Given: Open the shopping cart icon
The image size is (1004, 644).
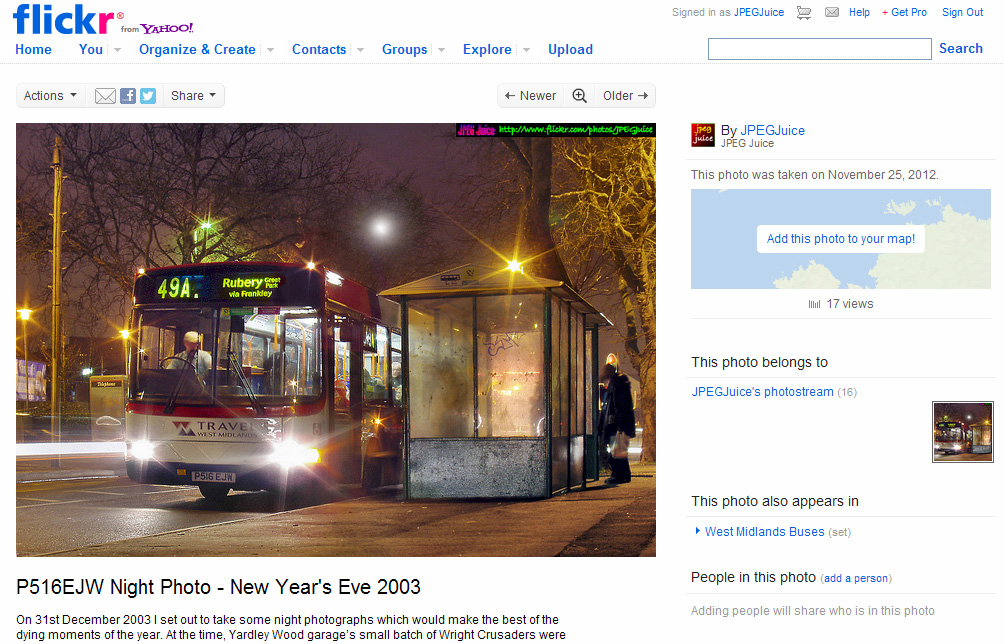Looking at the screenshot, I should click(803, 12).
